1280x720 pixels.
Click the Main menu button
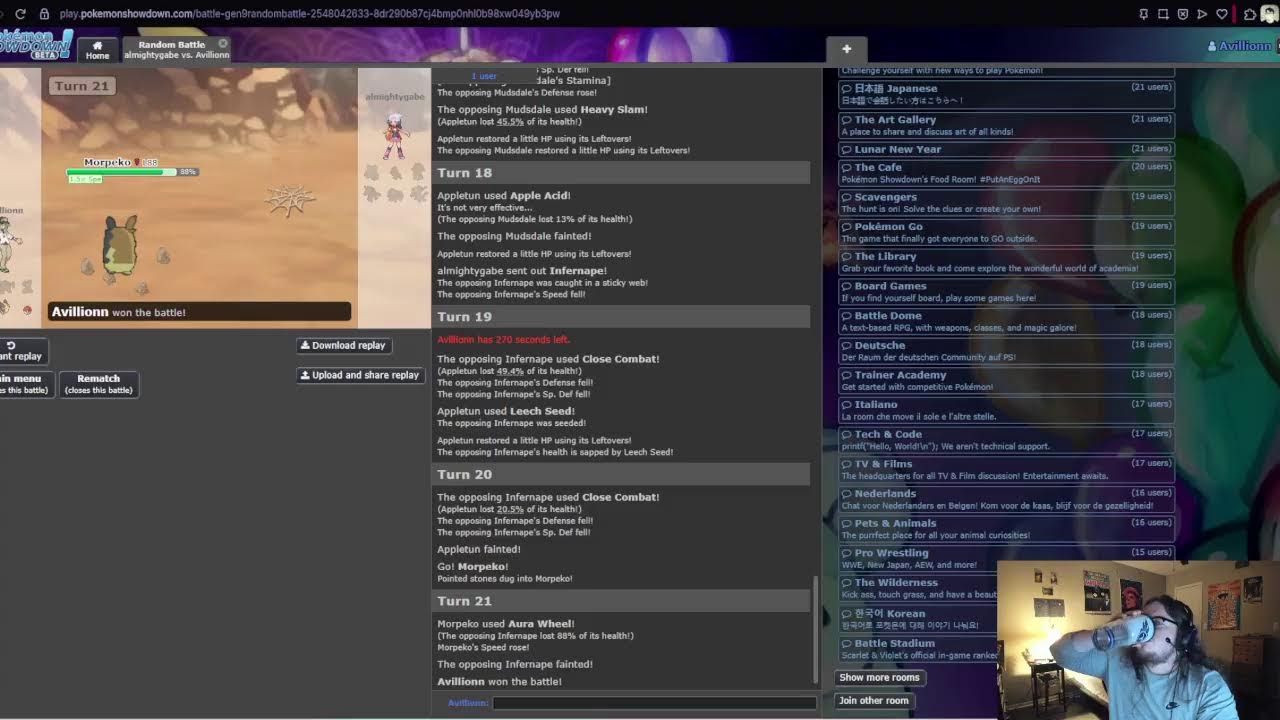[x=25, y=384]
